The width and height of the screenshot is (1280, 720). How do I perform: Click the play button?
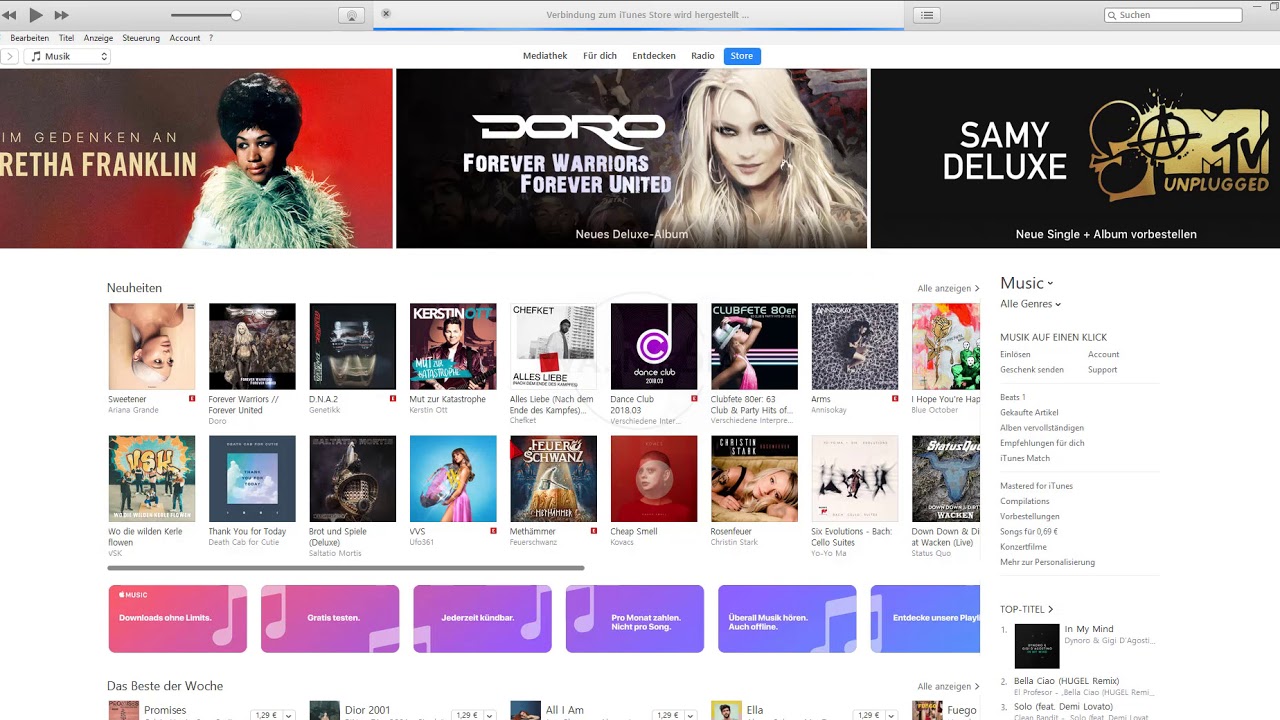point(36,15)
